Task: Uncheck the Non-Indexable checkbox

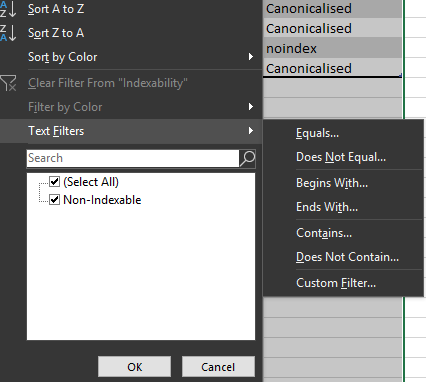Action: click(x=54, y=200)
